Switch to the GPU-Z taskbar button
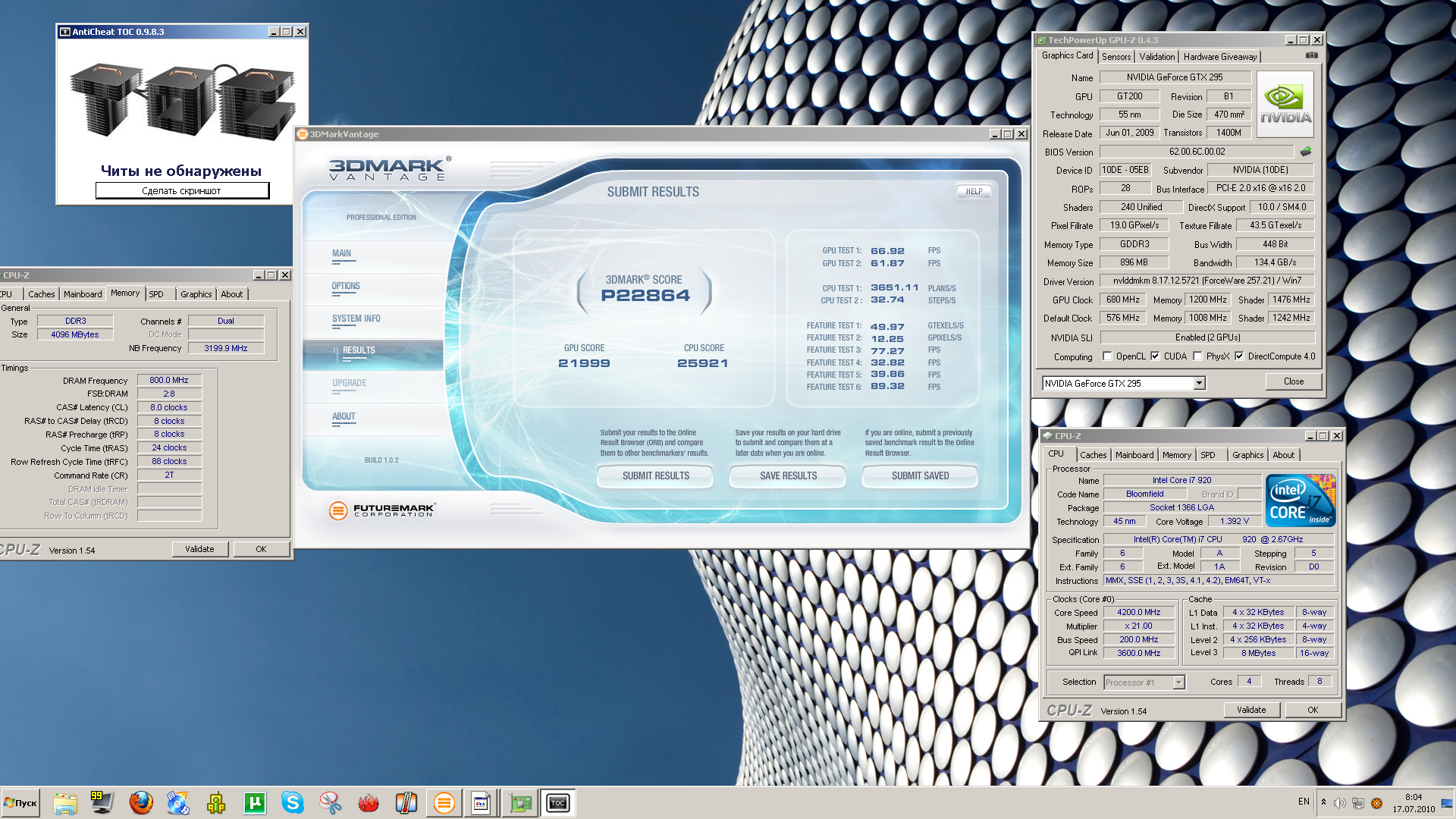The image size is (1456, 819). tap(521, 803)
